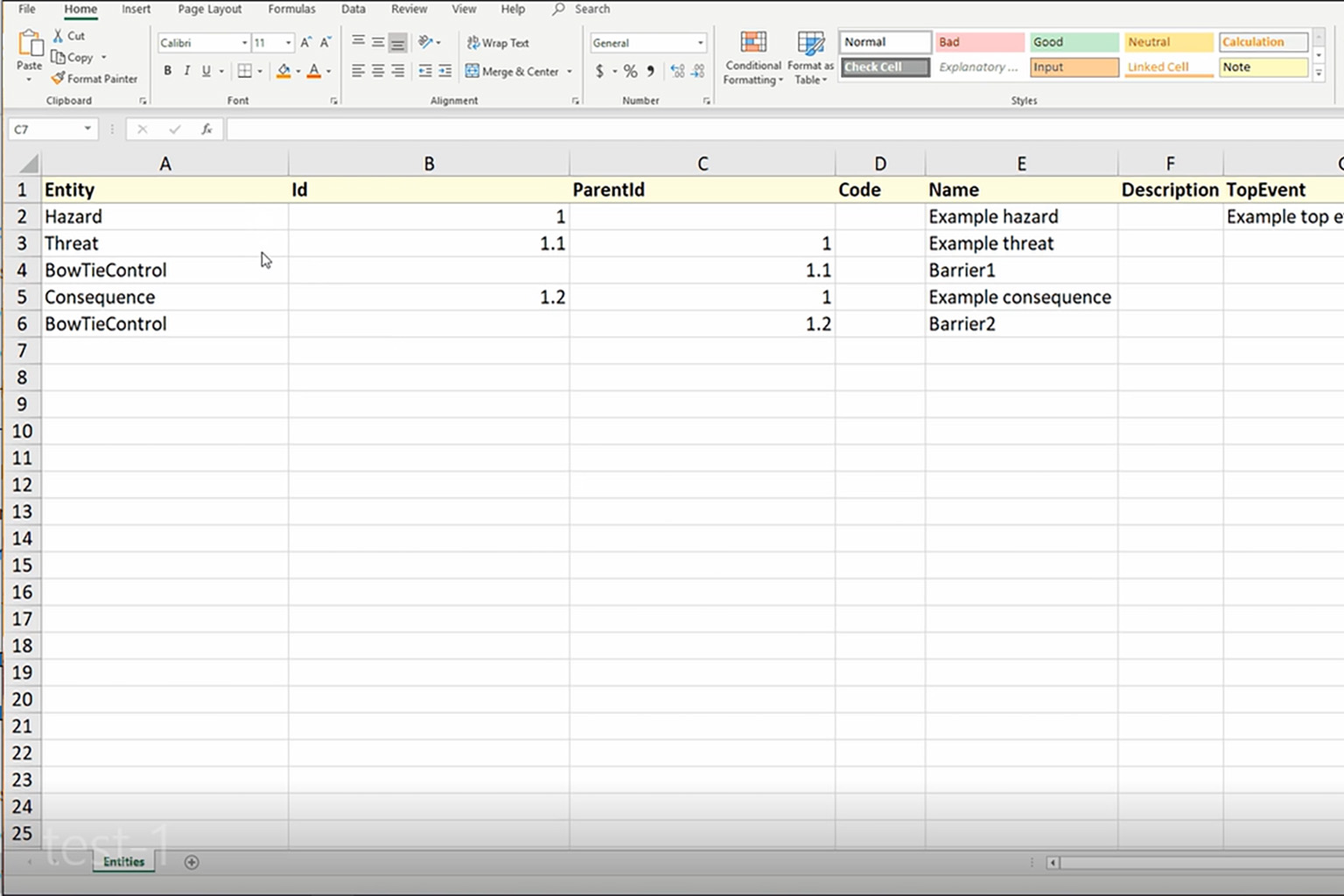Click the Cut scissors icon

[x=58, y=36]
